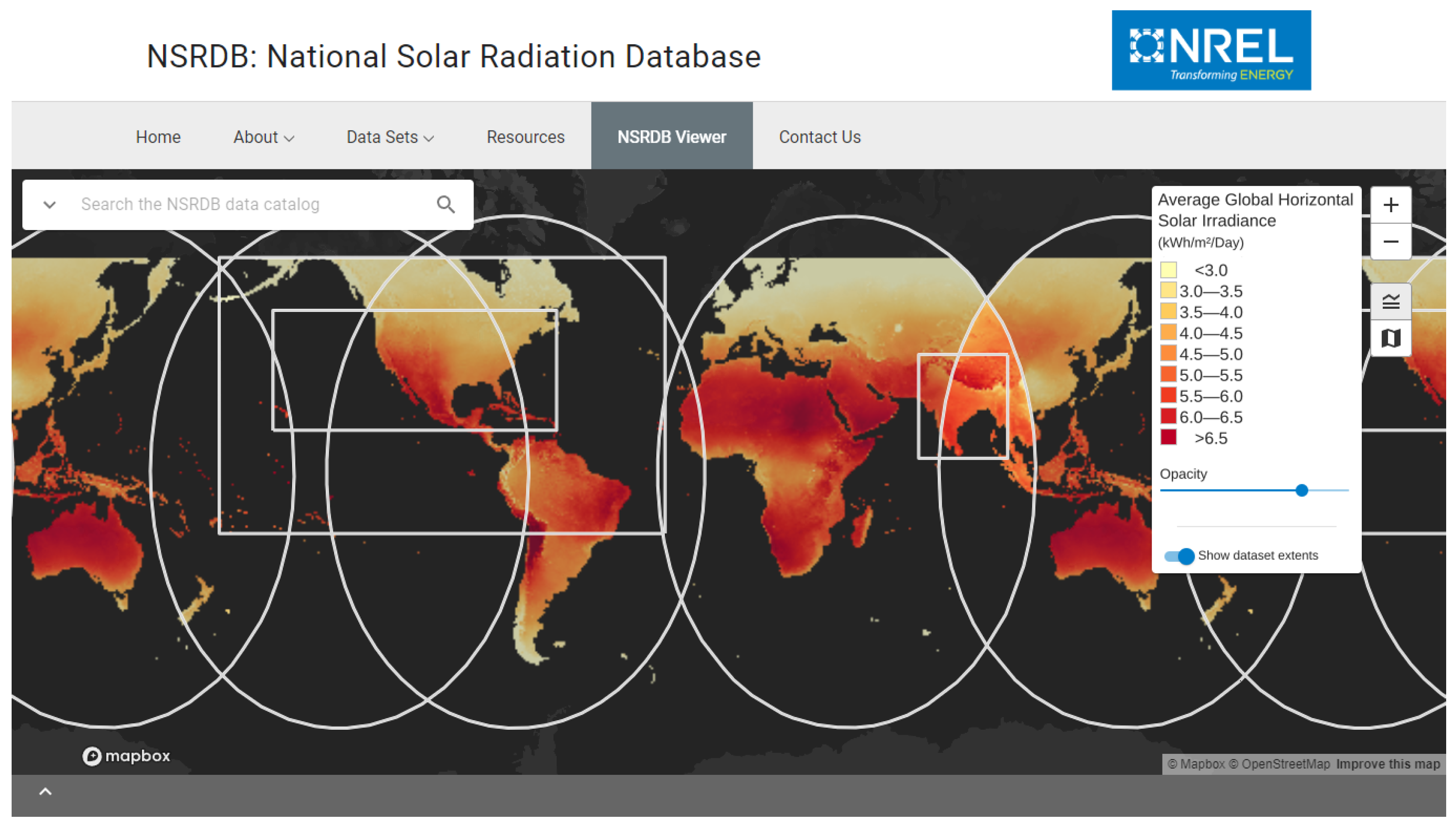
Task: Open the Data Sets dropdown menu
Action: tap(390, 137)
